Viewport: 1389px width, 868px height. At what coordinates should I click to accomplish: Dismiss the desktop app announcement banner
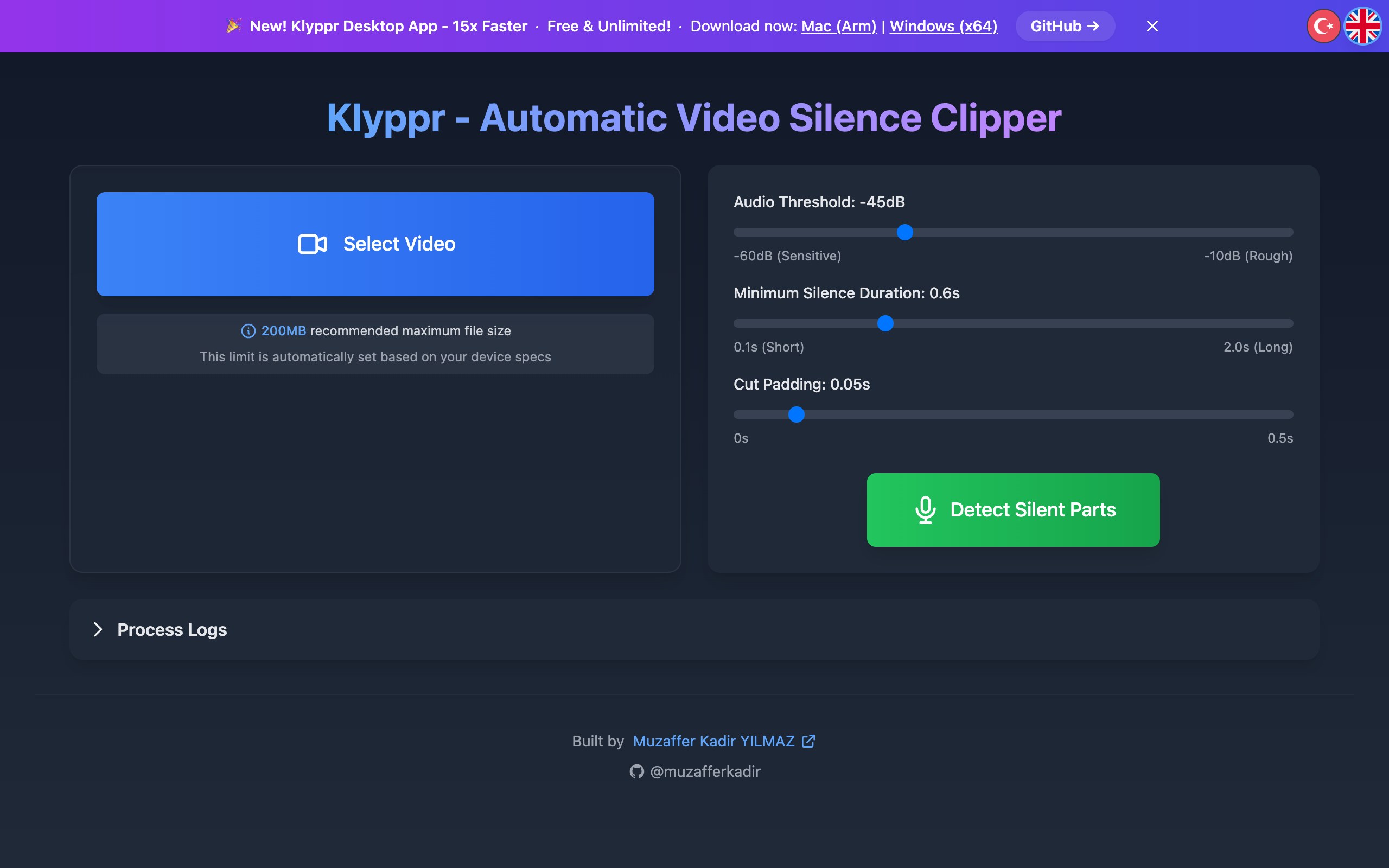(1152, 27)
